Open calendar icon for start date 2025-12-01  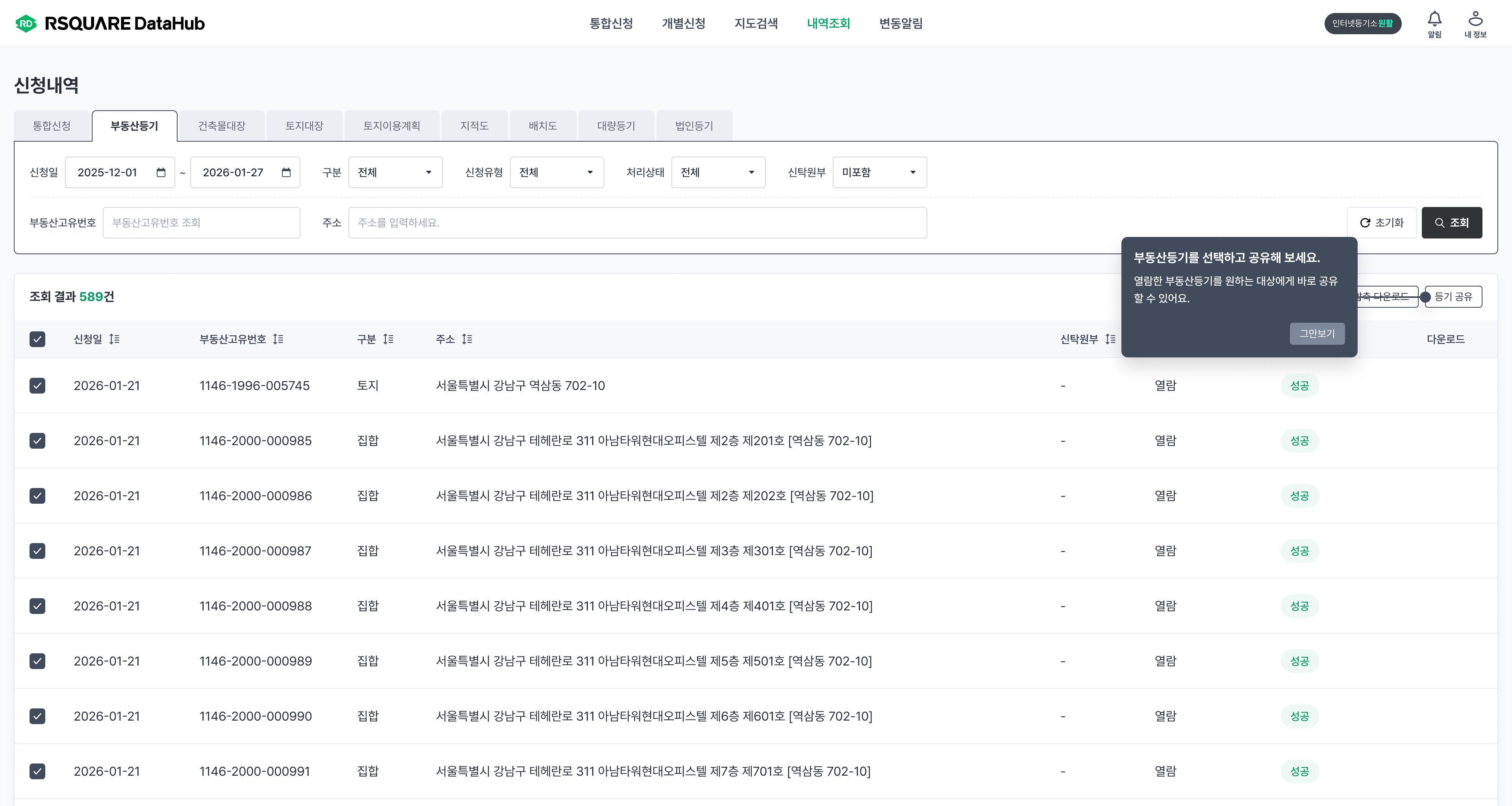pyautogui.click(x=161, y=172)
